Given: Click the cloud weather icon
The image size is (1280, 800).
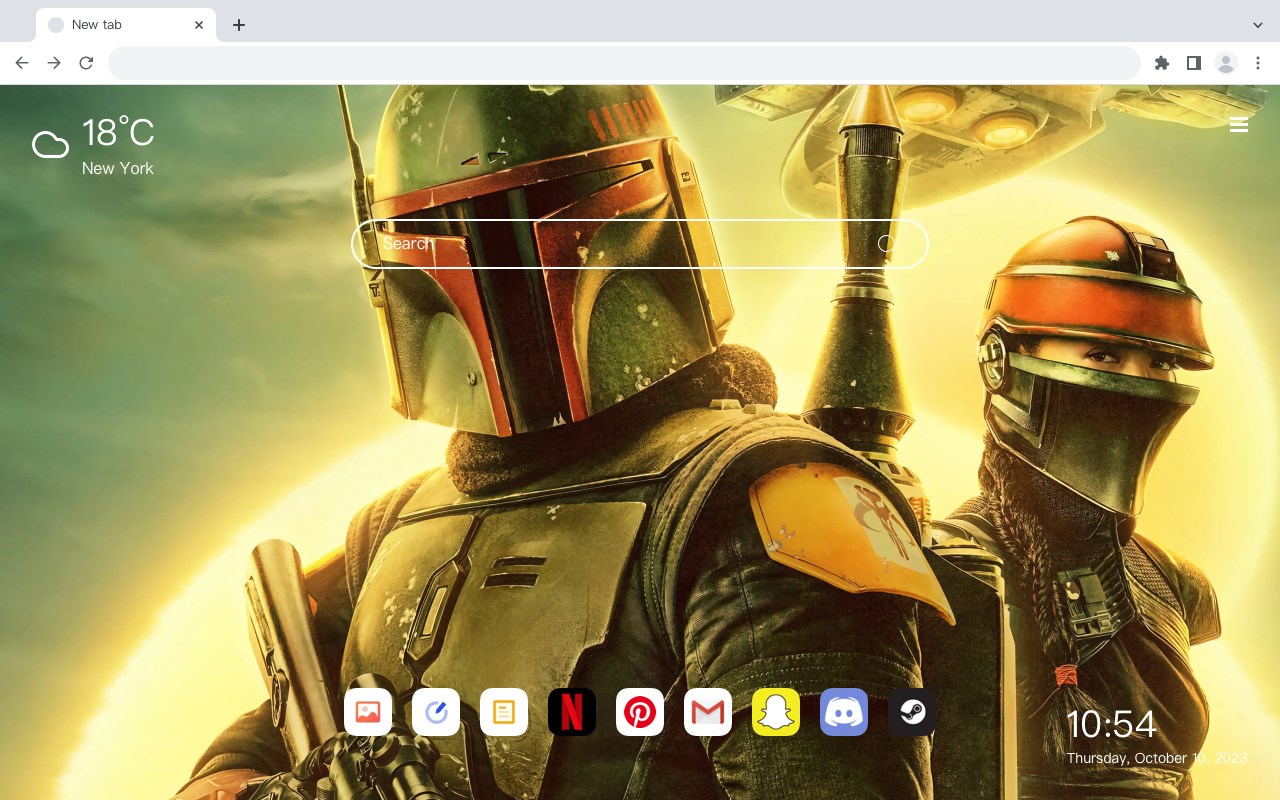Looking at the screenshot, I should click(50, 145).
